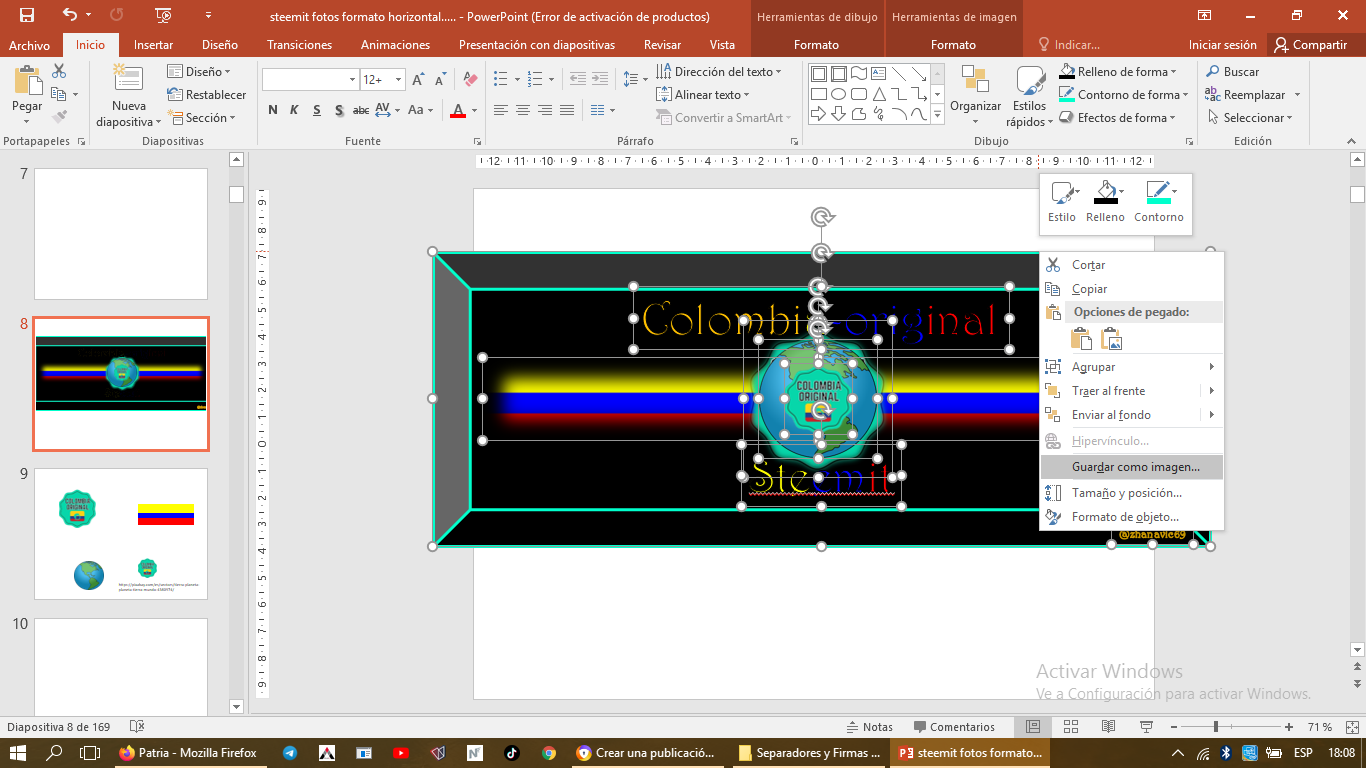Click Iniciar sesión link
The image size is (1366, 768).
point(1222,45)
